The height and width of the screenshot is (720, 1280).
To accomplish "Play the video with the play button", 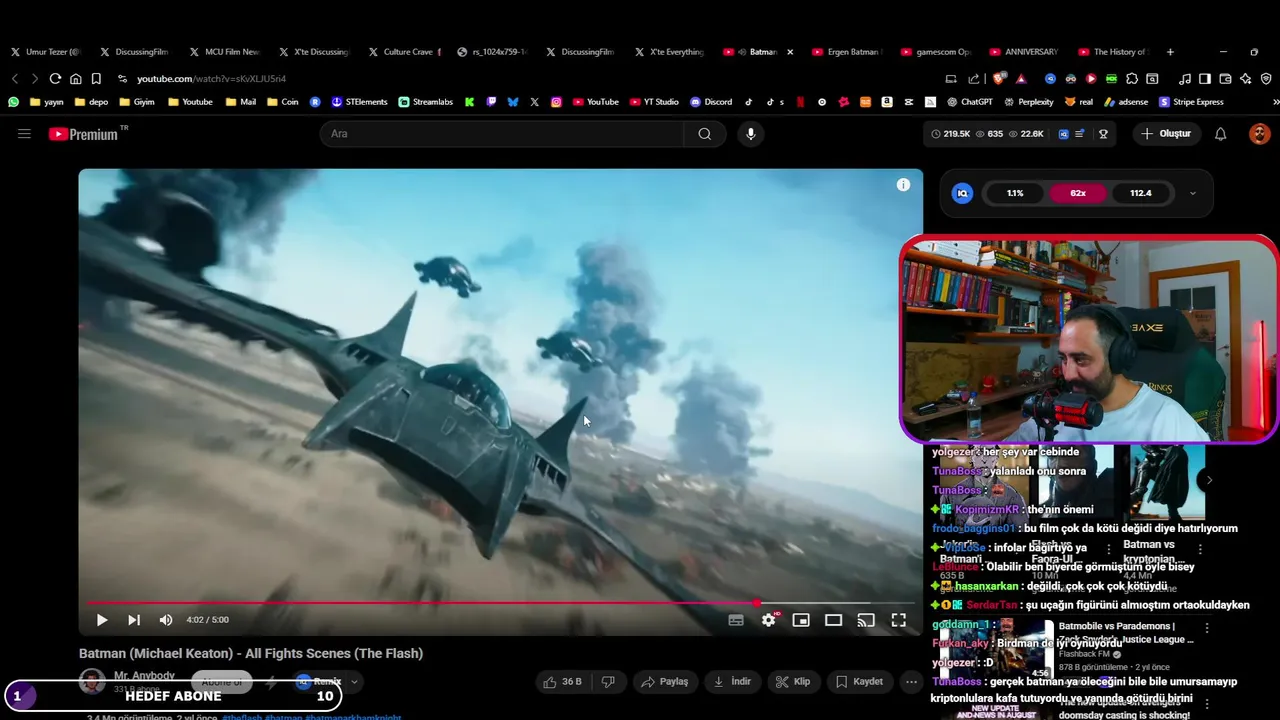I will [x=102, y=620].
